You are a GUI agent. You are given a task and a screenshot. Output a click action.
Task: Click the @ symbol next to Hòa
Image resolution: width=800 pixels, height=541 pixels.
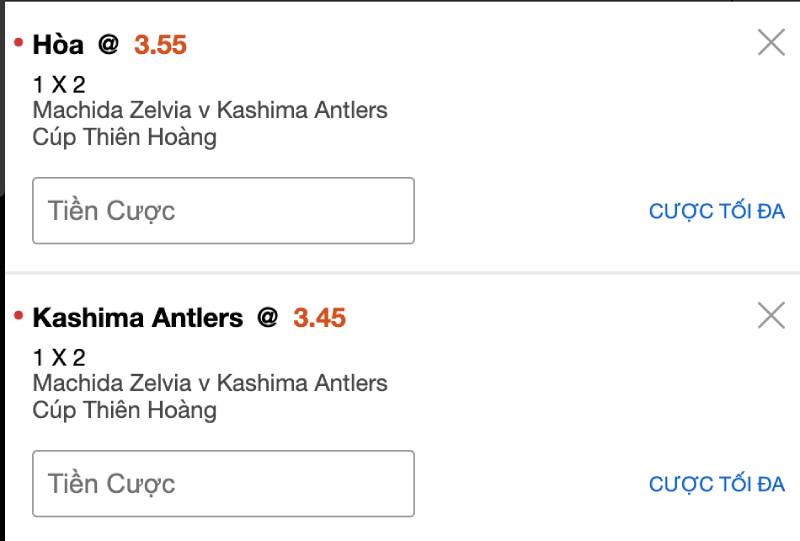[x=108, y=44]
